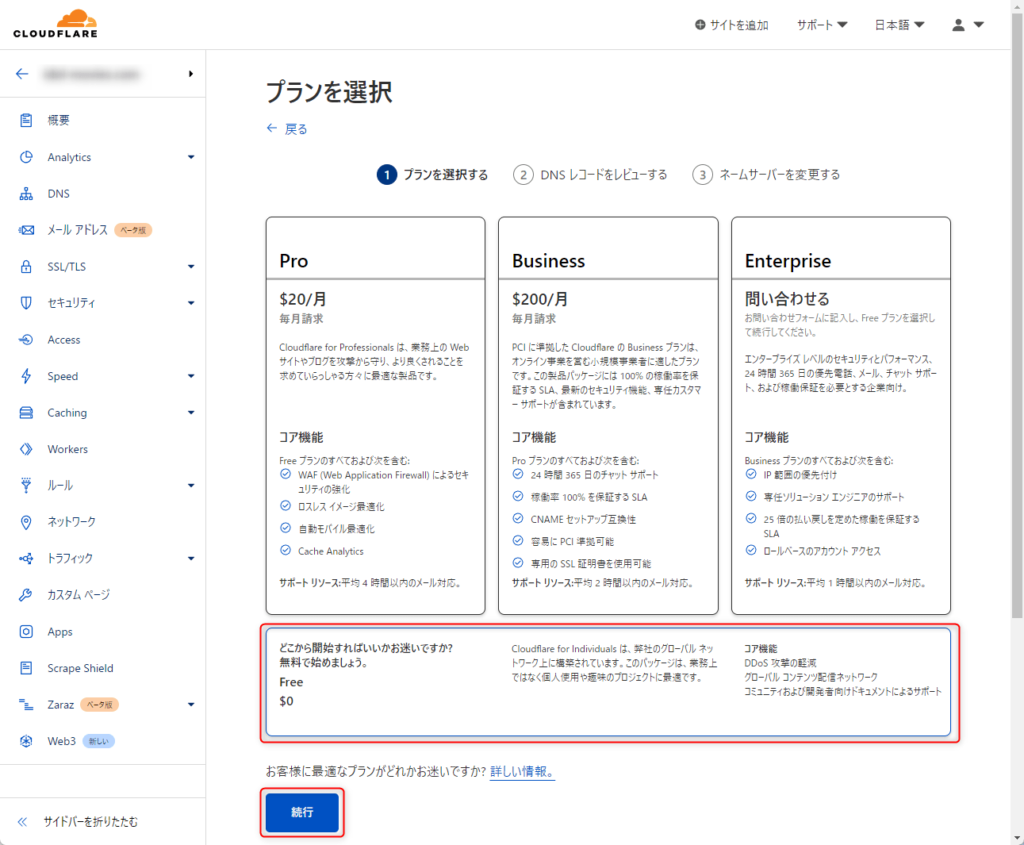Image resolution: width=1024 pixels, height=845 pixels.
Task: Expand the ルール submenu arrow
Action: click(x=191, y=485)
